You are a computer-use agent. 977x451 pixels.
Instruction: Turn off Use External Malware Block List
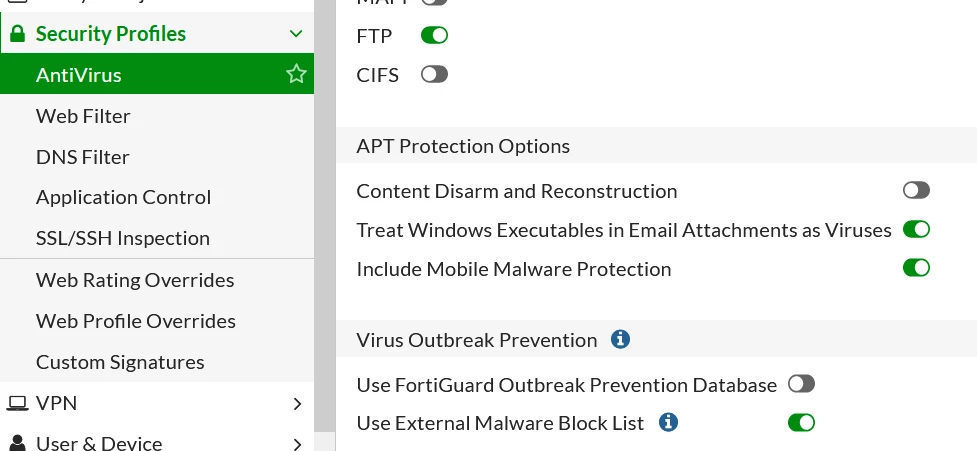[x=801, y=423]
